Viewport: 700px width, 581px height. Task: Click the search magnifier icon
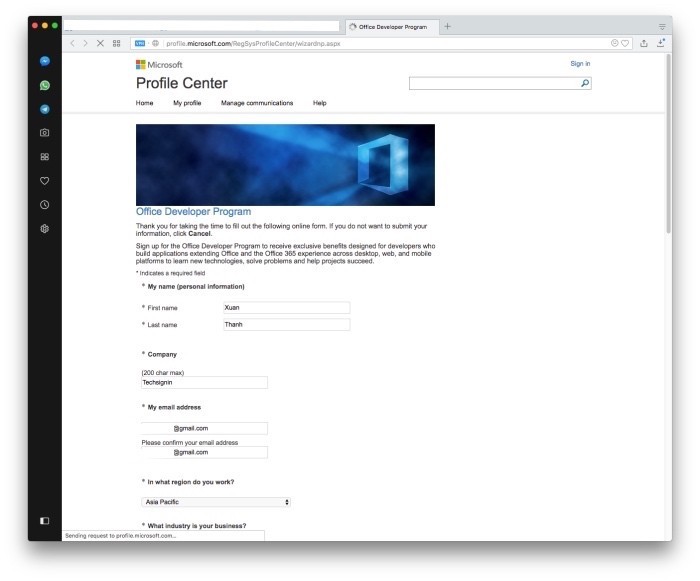pos(585,83)
